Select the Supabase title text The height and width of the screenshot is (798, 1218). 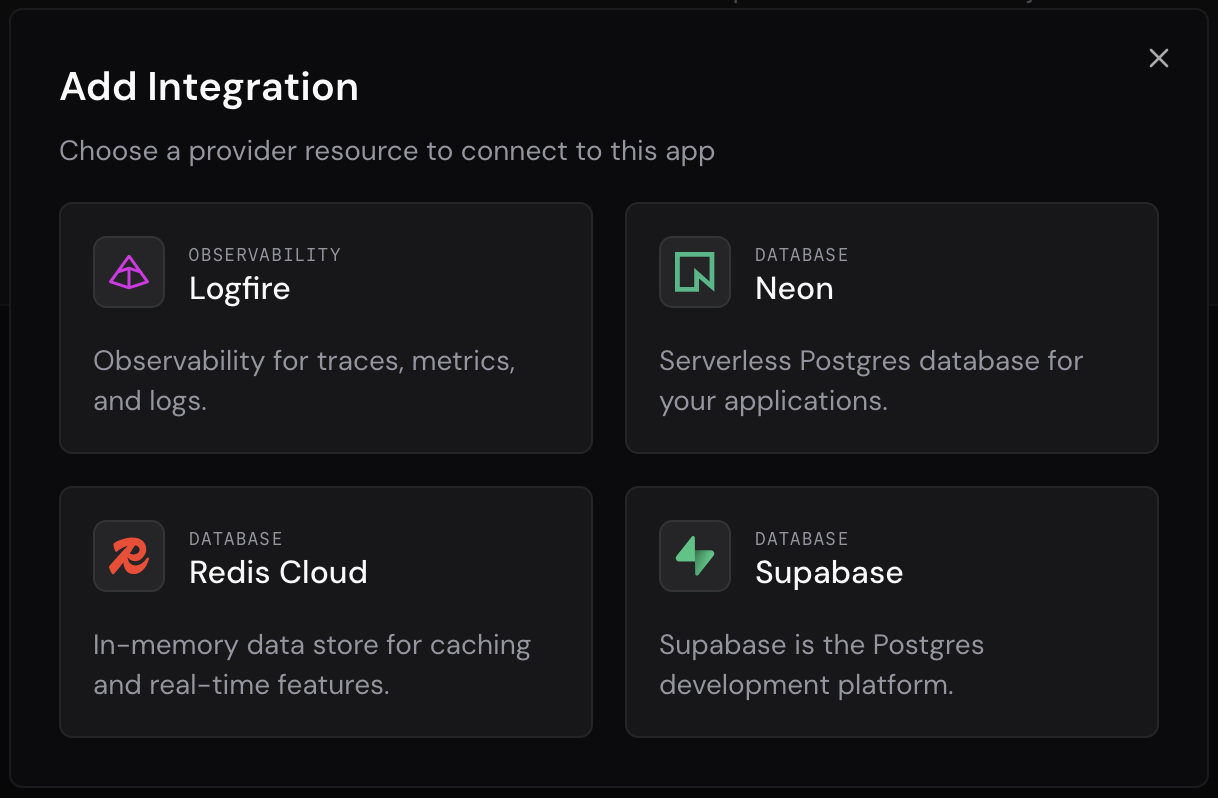coord(829,572)
